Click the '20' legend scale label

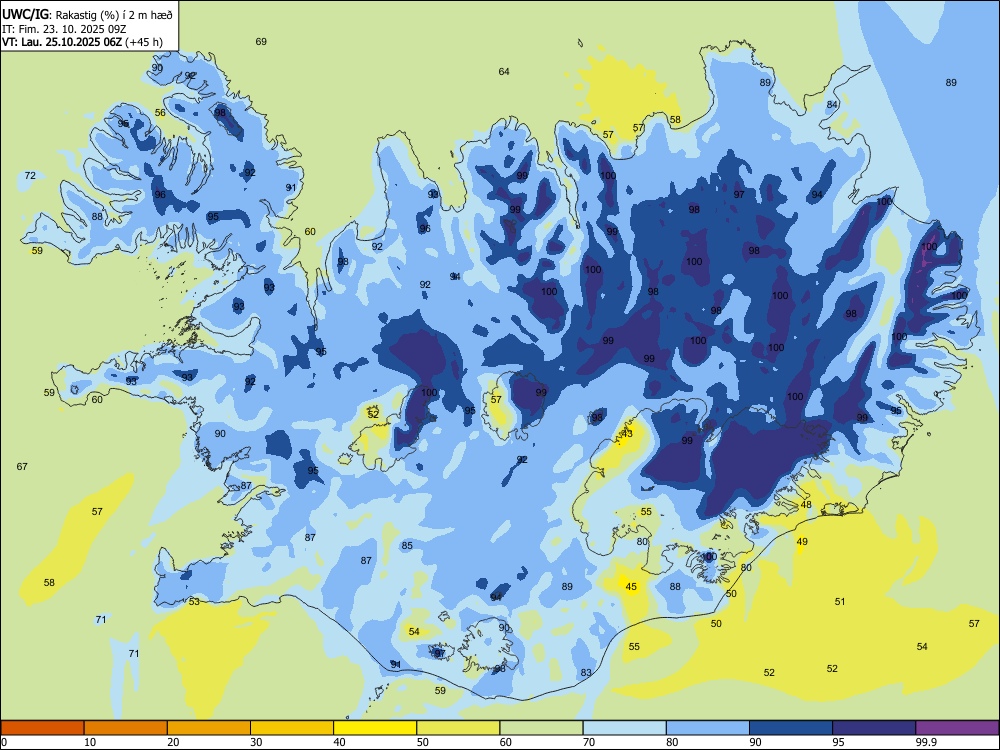173,742
